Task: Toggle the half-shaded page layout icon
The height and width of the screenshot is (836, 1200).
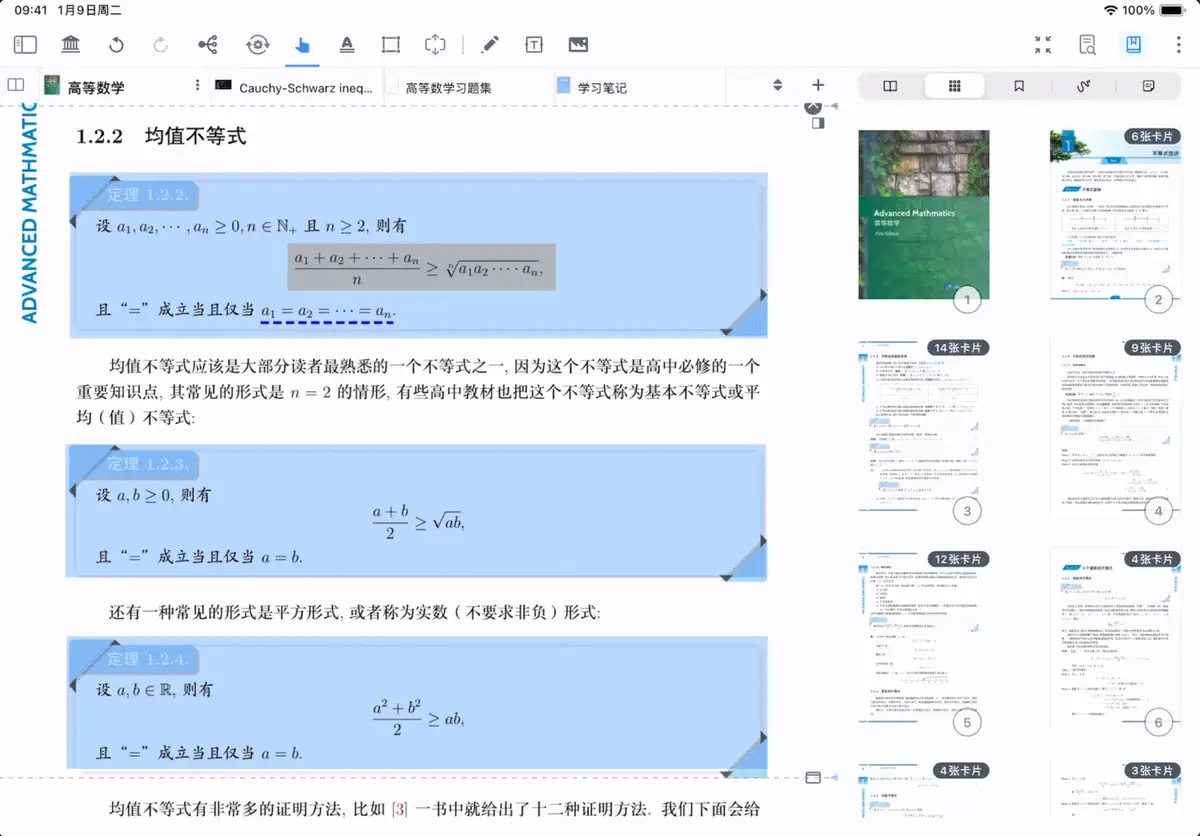Action: click(x=818, y=124)
